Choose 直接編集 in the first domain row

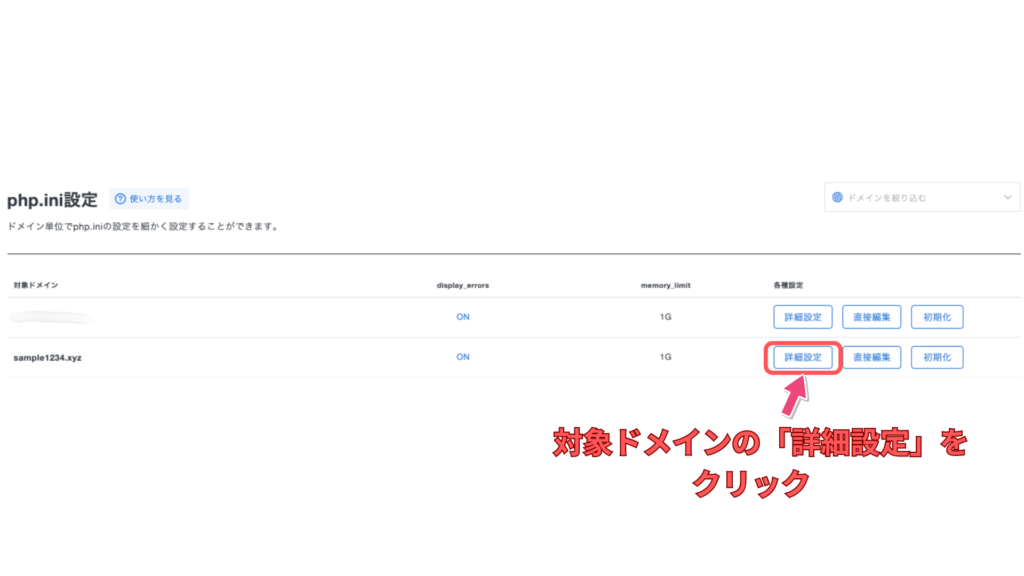[872, 317]
